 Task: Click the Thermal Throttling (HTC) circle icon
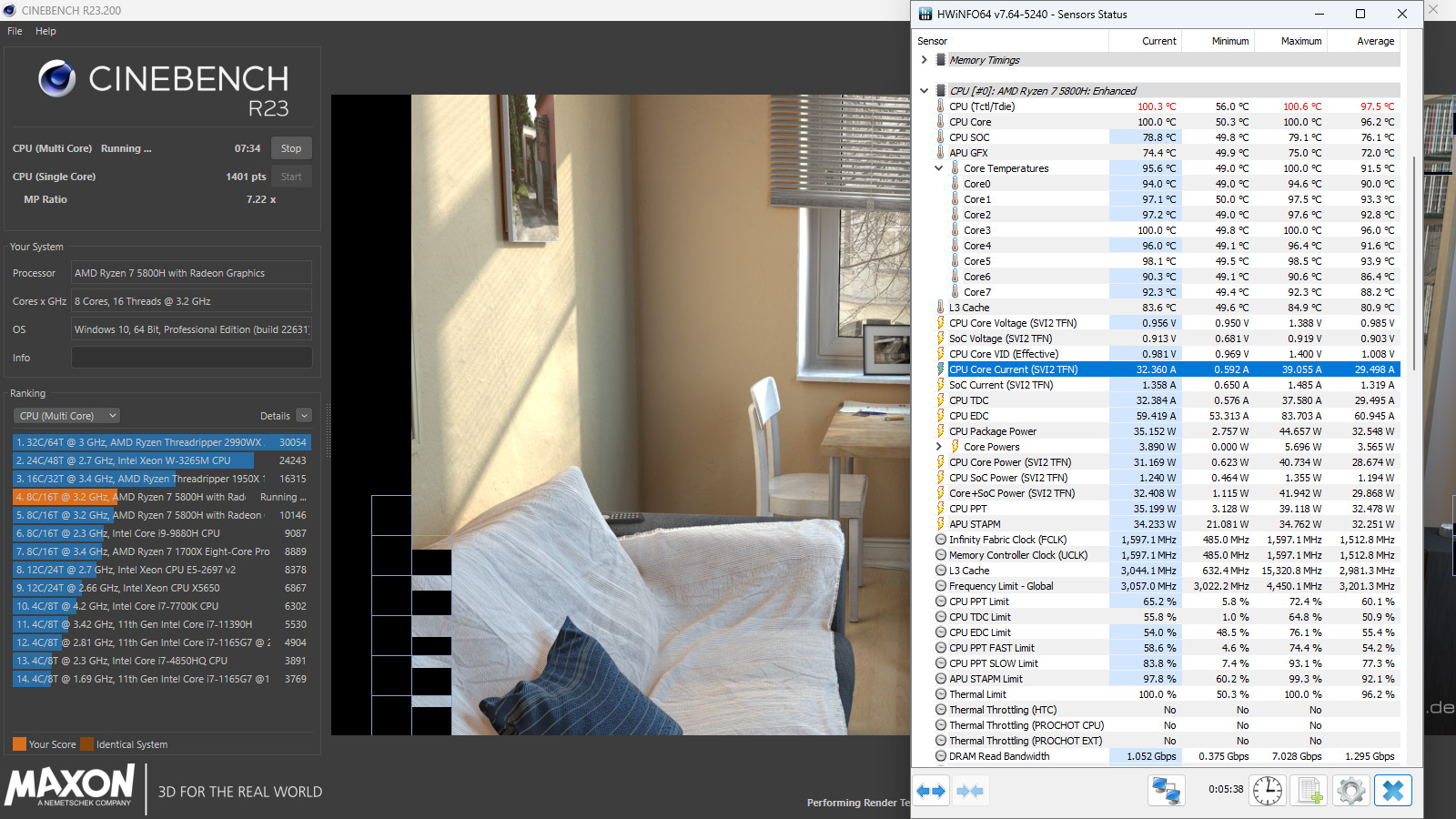point(941,710)
